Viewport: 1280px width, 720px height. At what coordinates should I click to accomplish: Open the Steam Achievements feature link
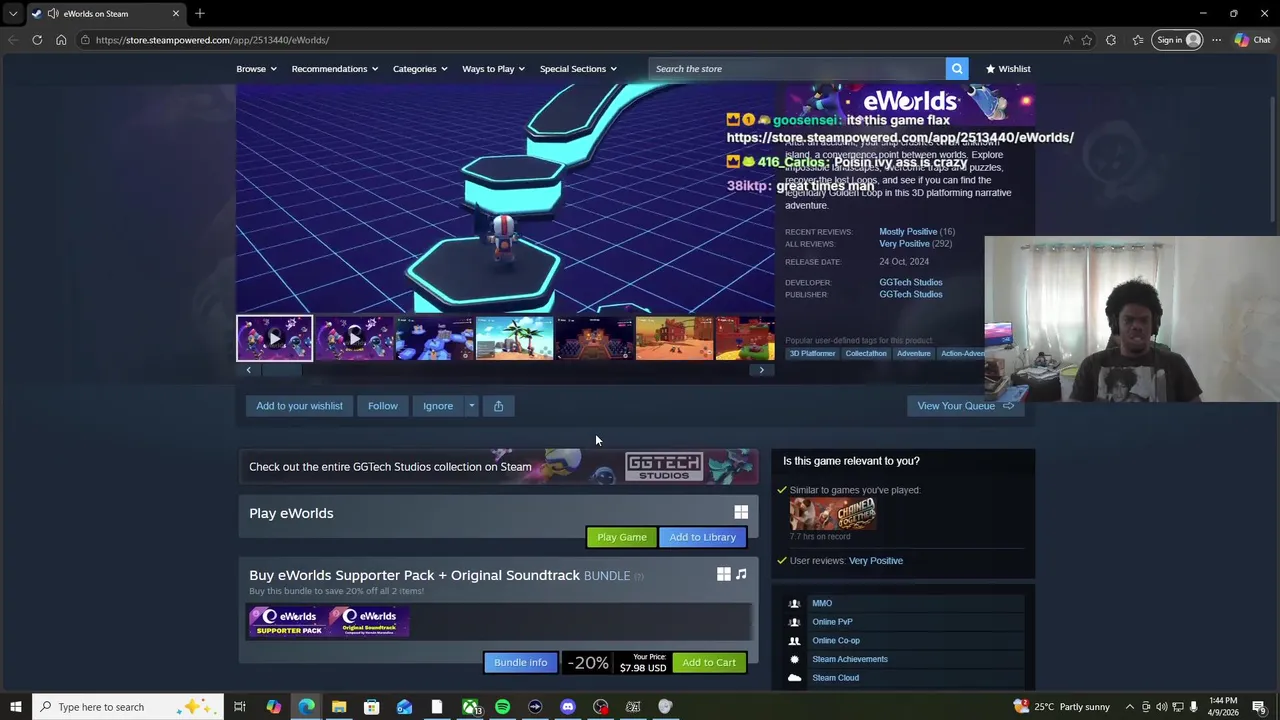tap(850, 659)
